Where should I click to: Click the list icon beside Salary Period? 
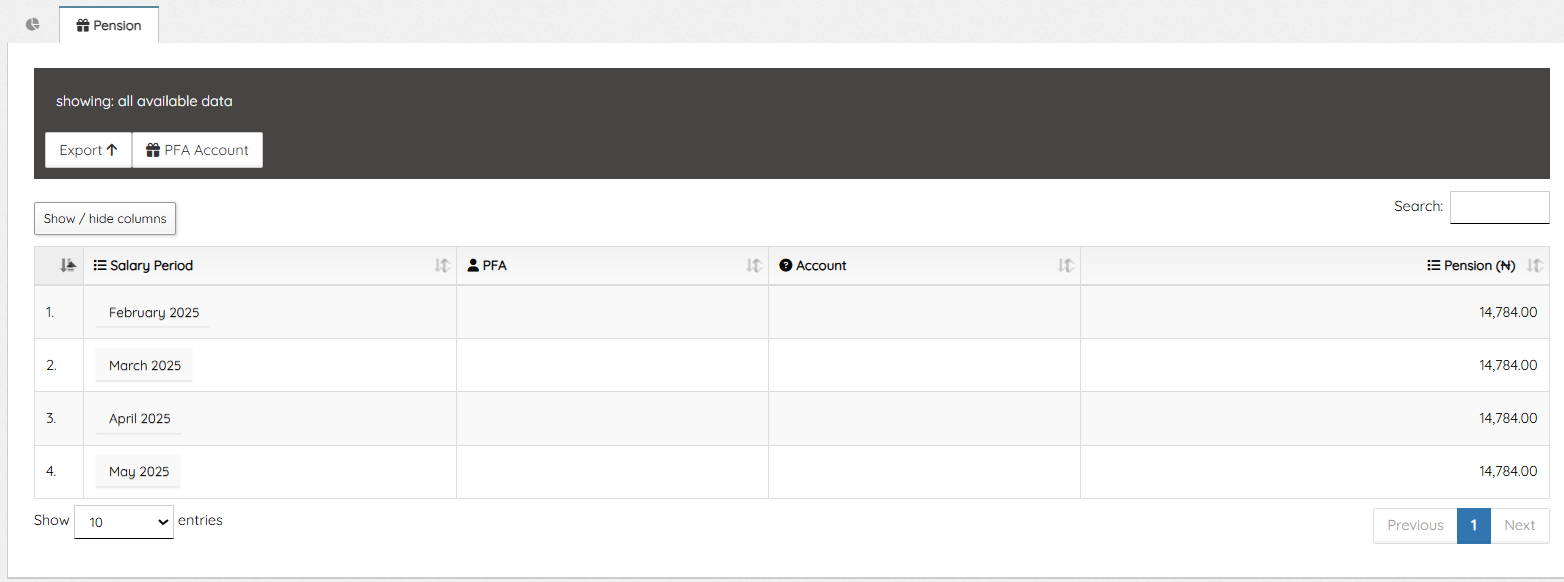coord(100,266)
